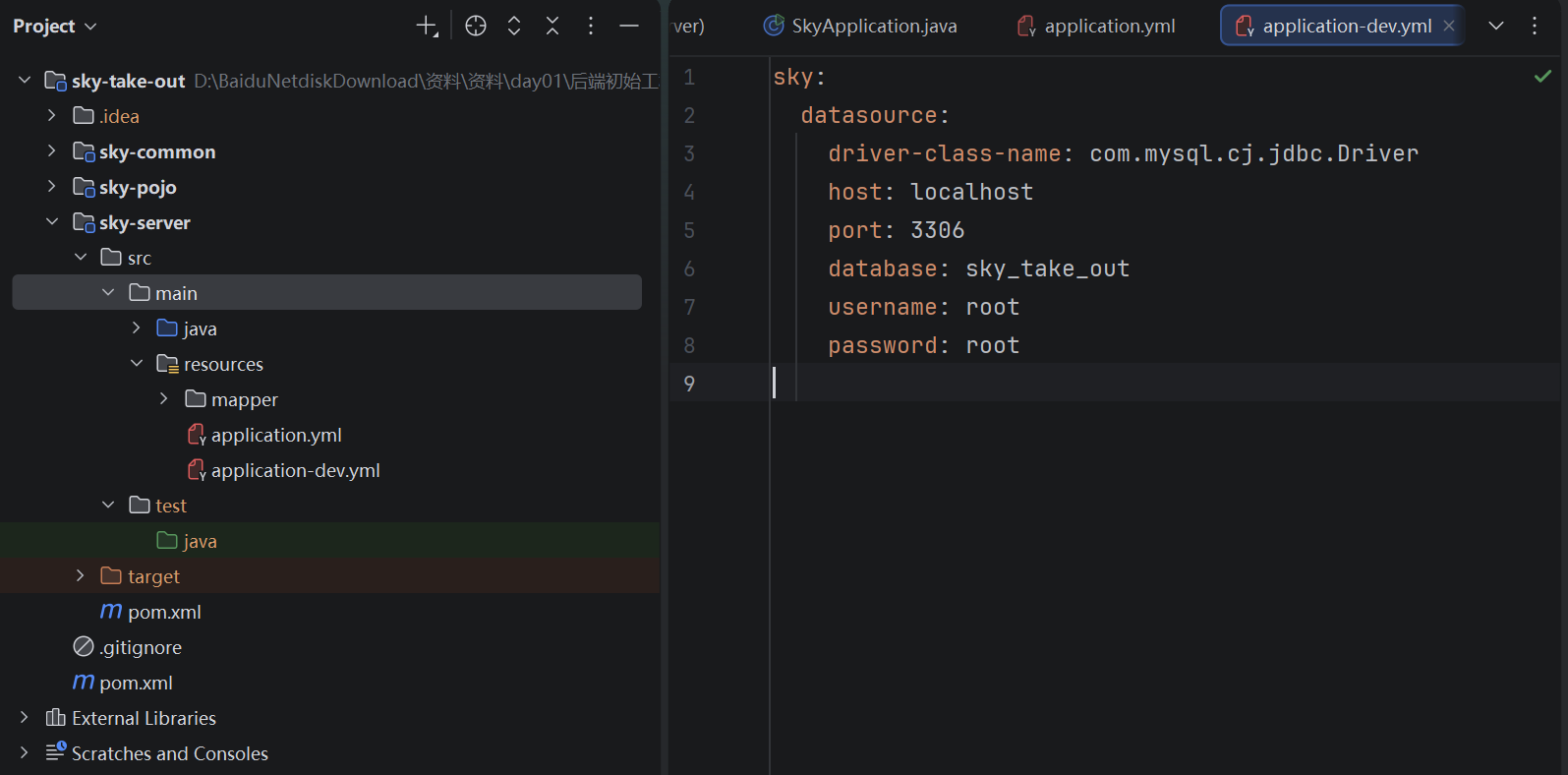Open Project panel options menu
Screen dimensions: 1568x775
[x=591, y=27]
